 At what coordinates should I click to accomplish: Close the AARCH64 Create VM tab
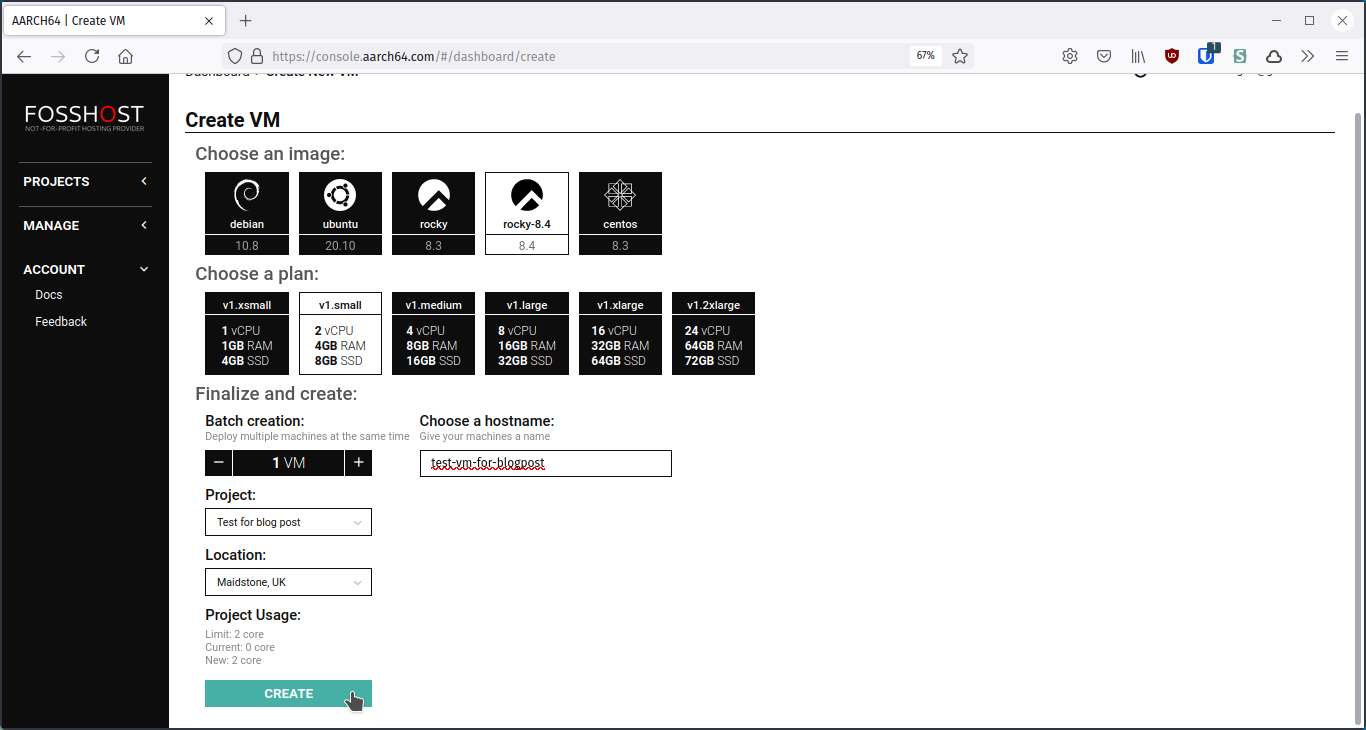[x=209, y=20]
